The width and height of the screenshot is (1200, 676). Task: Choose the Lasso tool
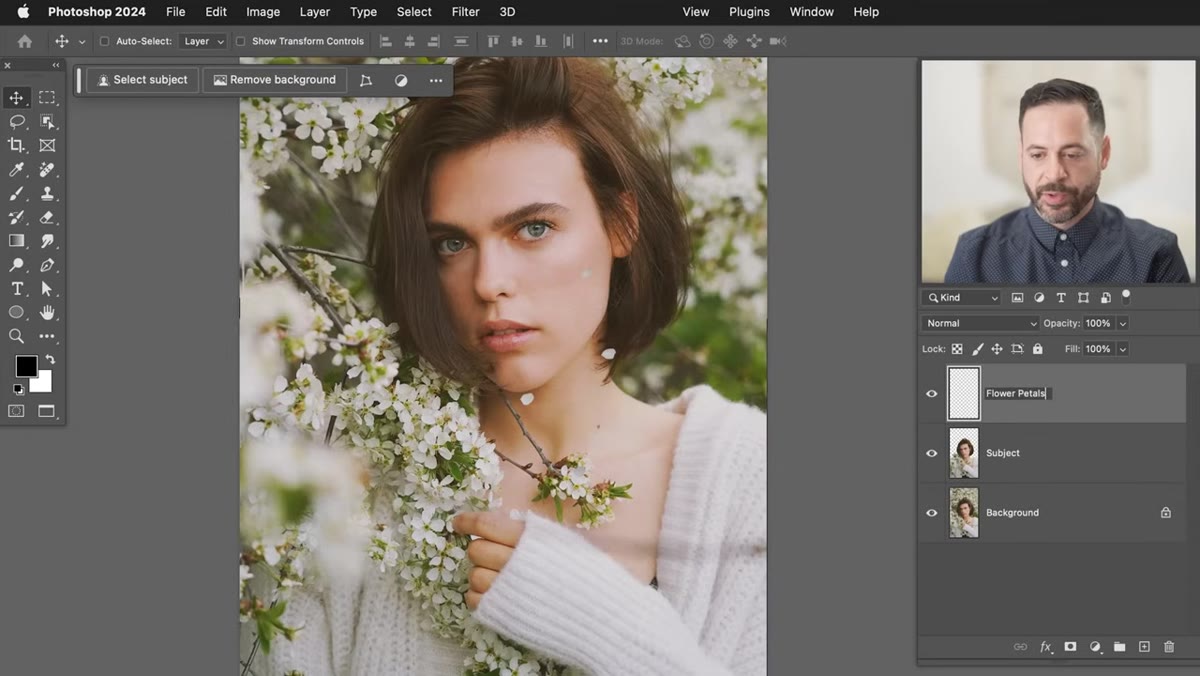tap(17, 122)
